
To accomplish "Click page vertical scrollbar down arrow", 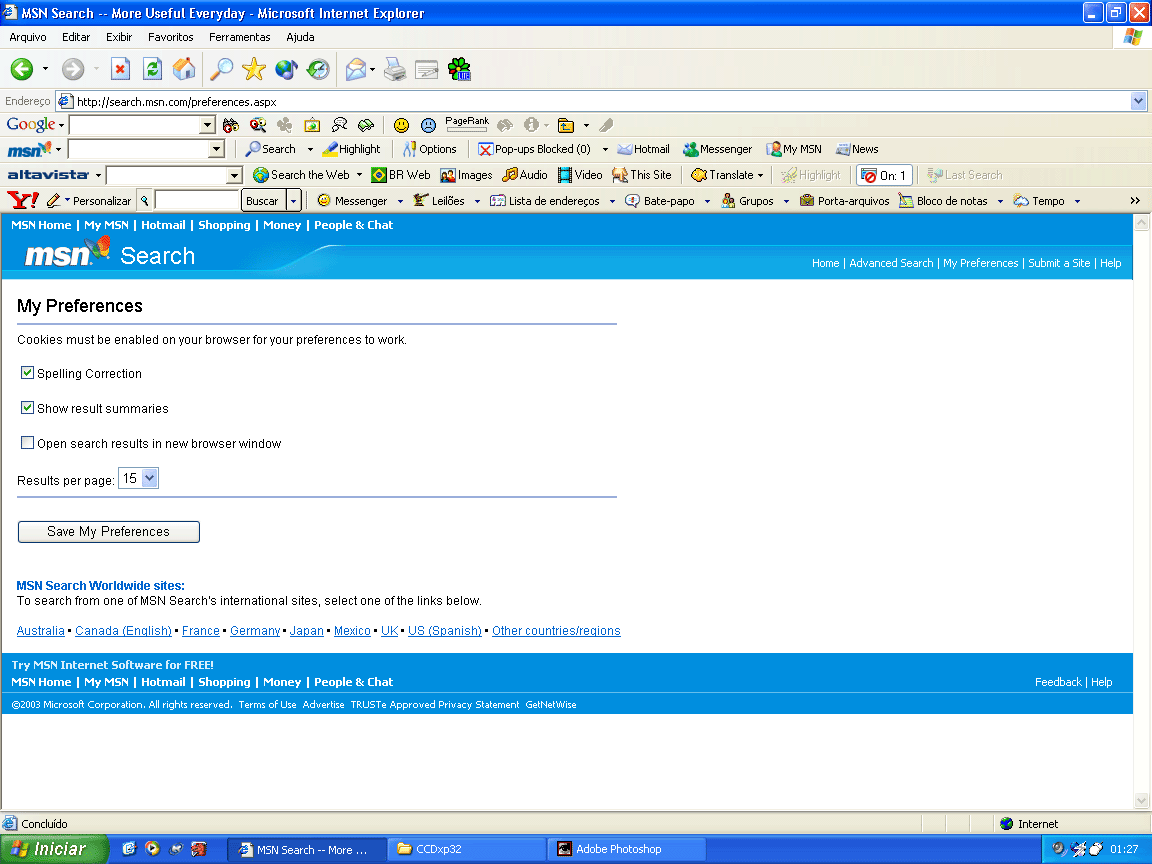I will point(1141,800).
